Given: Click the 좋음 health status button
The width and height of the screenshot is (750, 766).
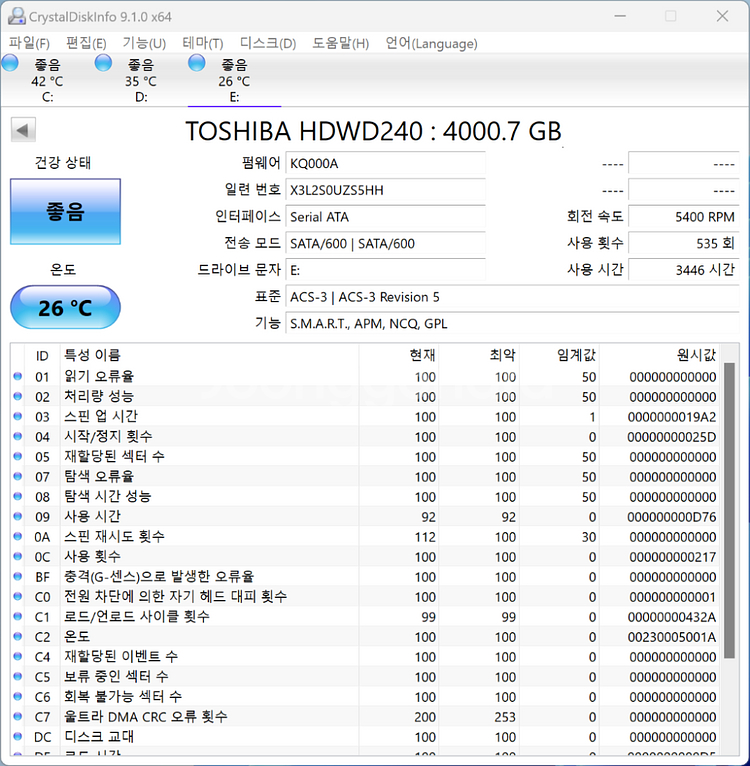Looking at the screenshot, I should pos(65,212).
